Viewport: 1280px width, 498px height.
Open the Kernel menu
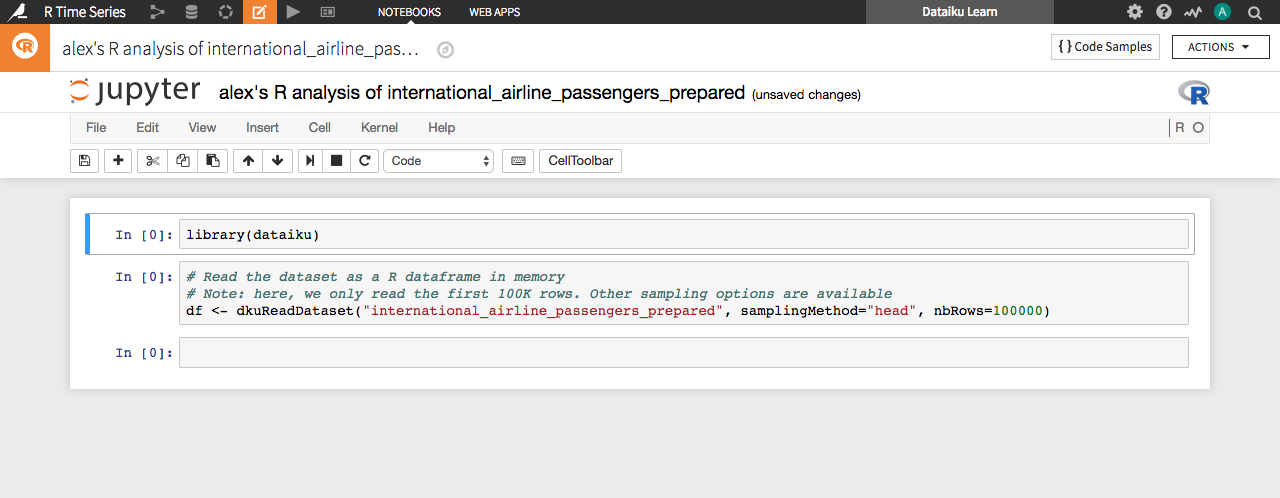pyautogui.click(x=379, y=127)
